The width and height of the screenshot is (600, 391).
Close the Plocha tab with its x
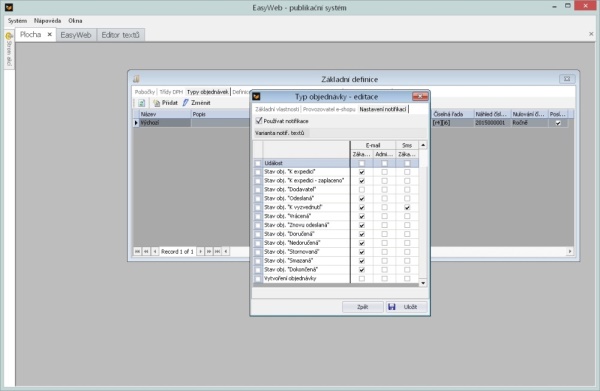tap(49, 34)
